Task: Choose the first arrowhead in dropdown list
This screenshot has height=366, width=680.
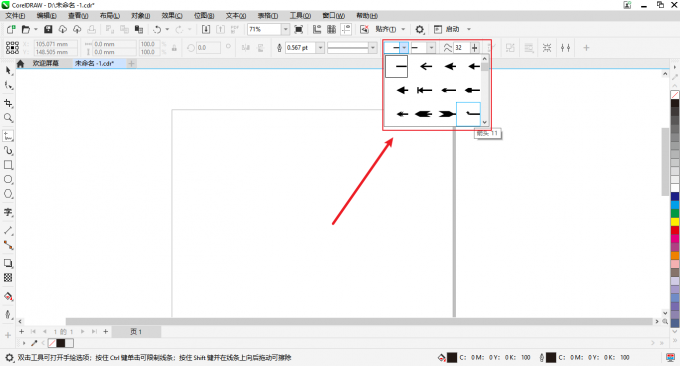Action: (x=426, y=66)
